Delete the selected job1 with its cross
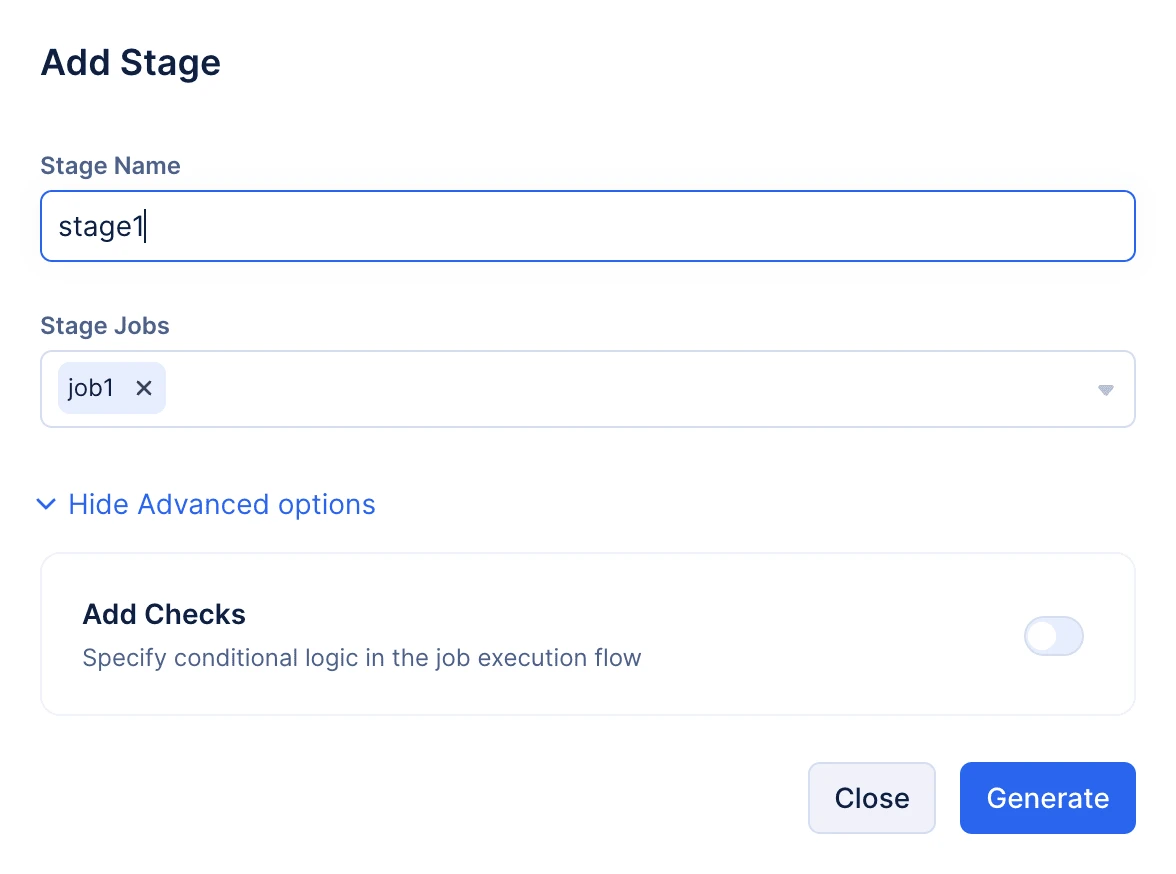This screenshot has height=874, width=1176. click(x=144, y=388)
